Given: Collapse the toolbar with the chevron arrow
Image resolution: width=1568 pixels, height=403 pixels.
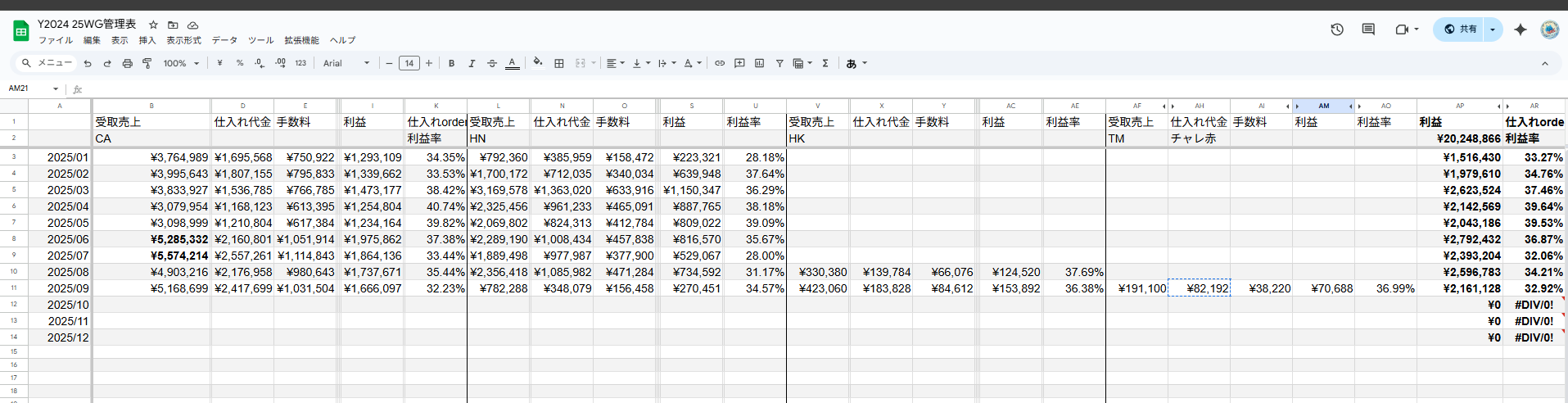Looking at the screenshot, I should pyautogui.click(x=1545, y=63).
